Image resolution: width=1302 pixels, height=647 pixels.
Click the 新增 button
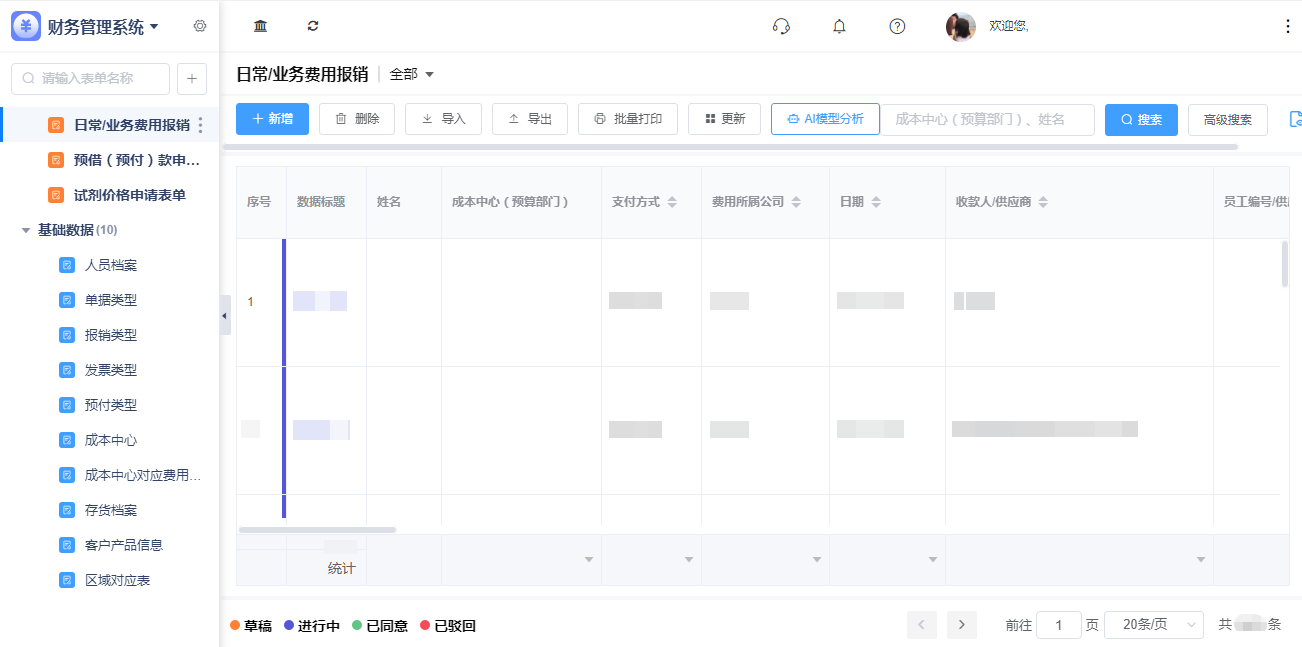(x=272, y=119)
